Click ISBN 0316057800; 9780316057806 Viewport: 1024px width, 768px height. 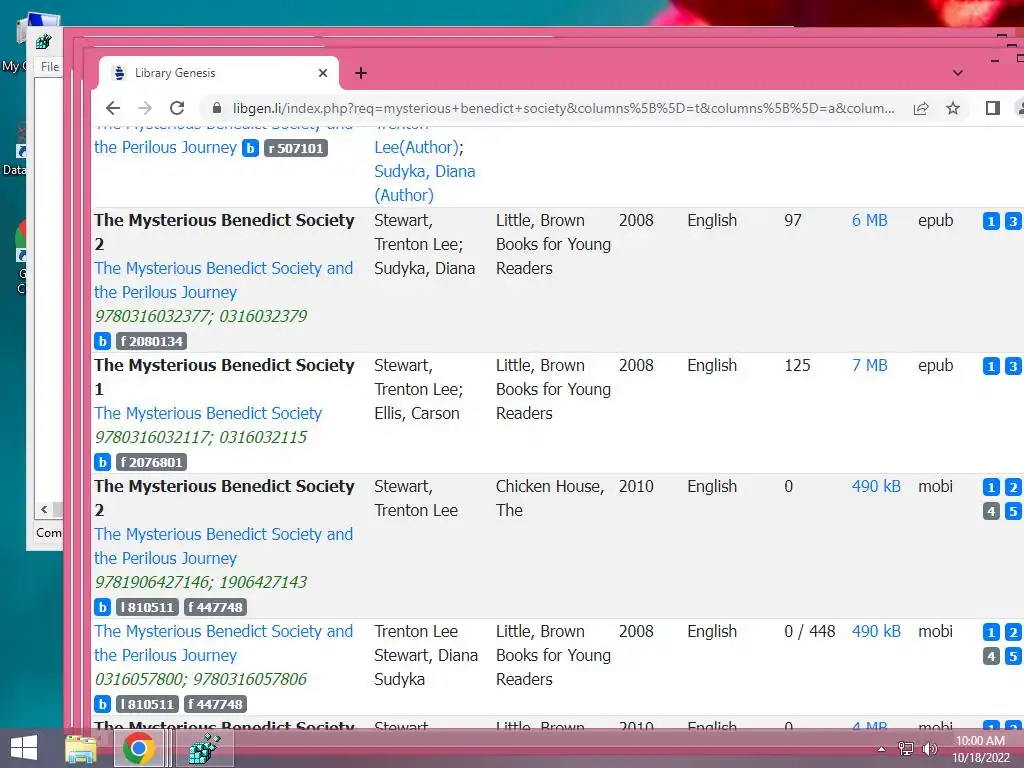click(x=200, y=679)
